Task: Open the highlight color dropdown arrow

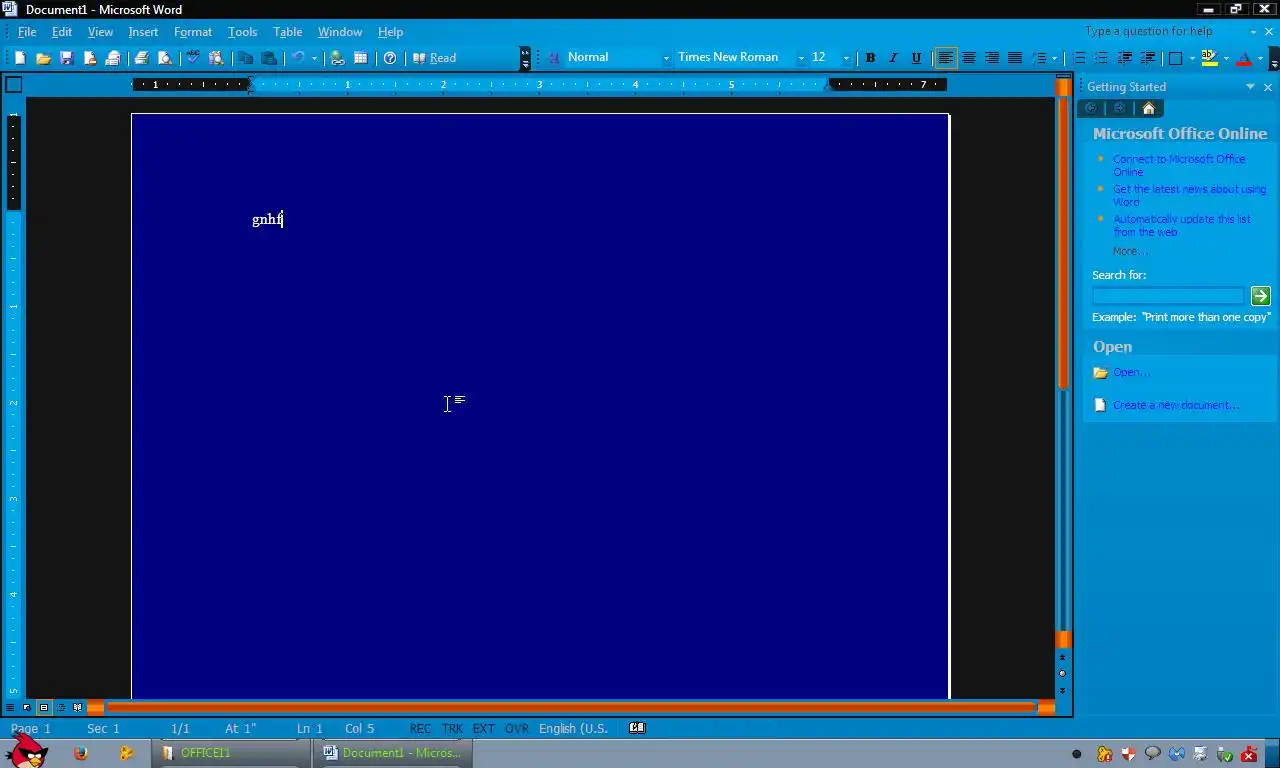Action: click(1226, 58)
